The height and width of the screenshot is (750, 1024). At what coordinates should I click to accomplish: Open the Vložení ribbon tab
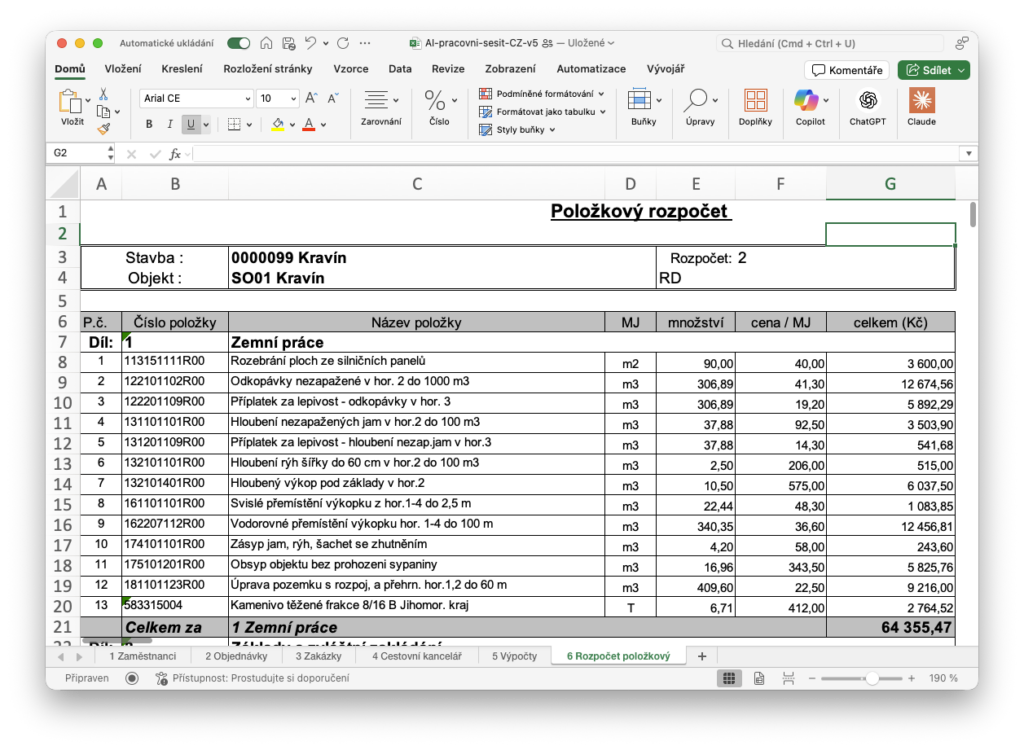click(x=123, y=69)
